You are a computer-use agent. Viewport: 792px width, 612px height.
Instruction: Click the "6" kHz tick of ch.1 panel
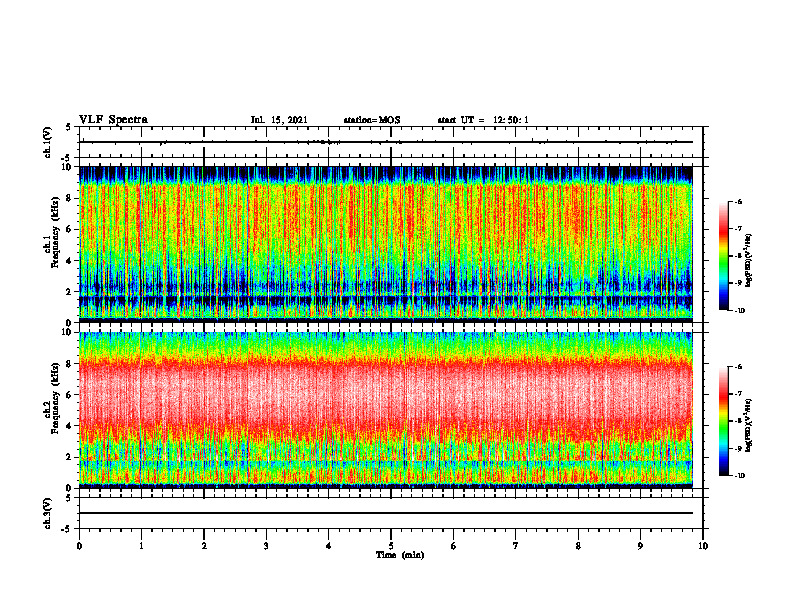(x=70, y=229)
